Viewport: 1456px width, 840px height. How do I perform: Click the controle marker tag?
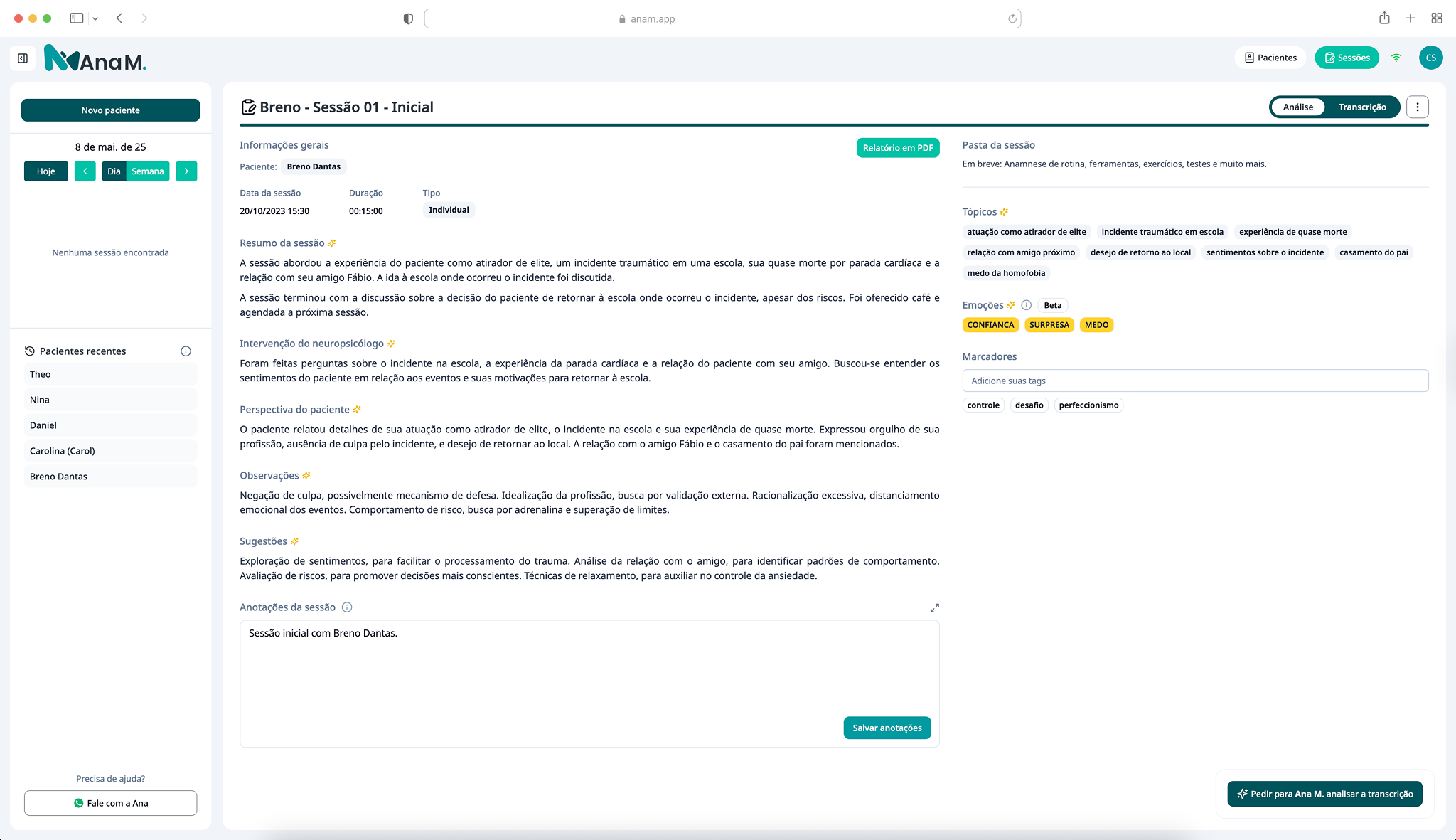(983, 405)
